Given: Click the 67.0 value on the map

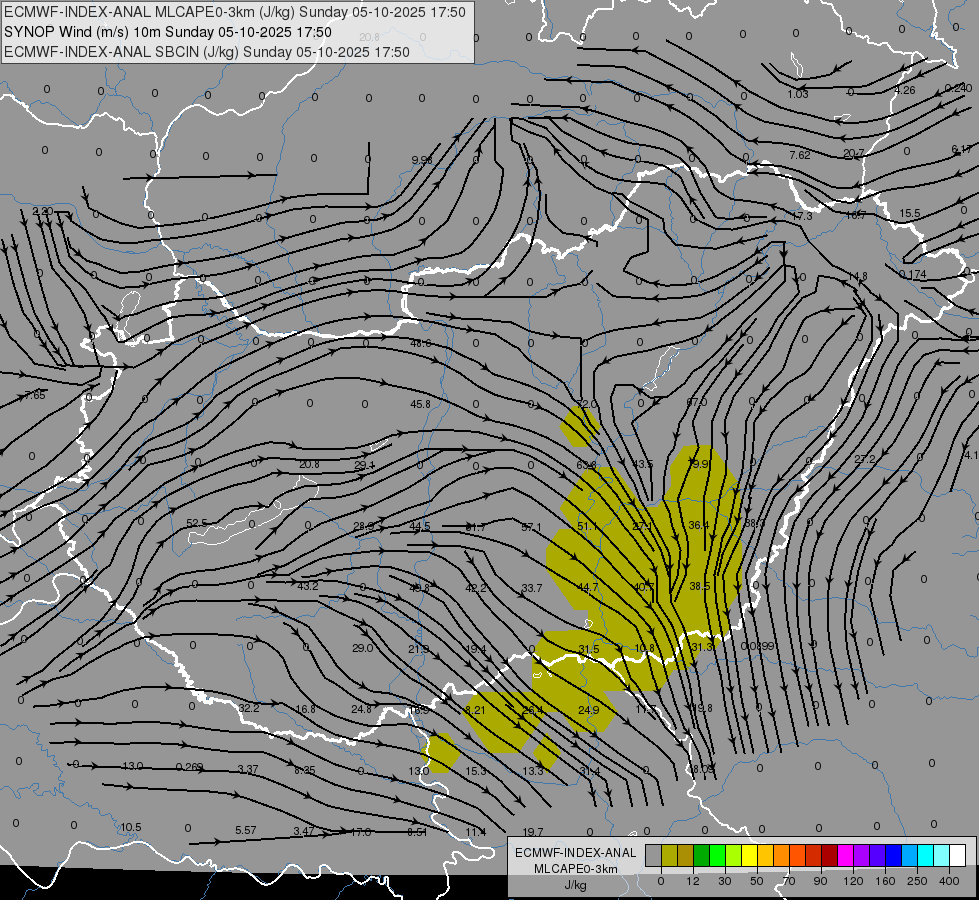Looking at the screenshot, I should pos(697,402).
